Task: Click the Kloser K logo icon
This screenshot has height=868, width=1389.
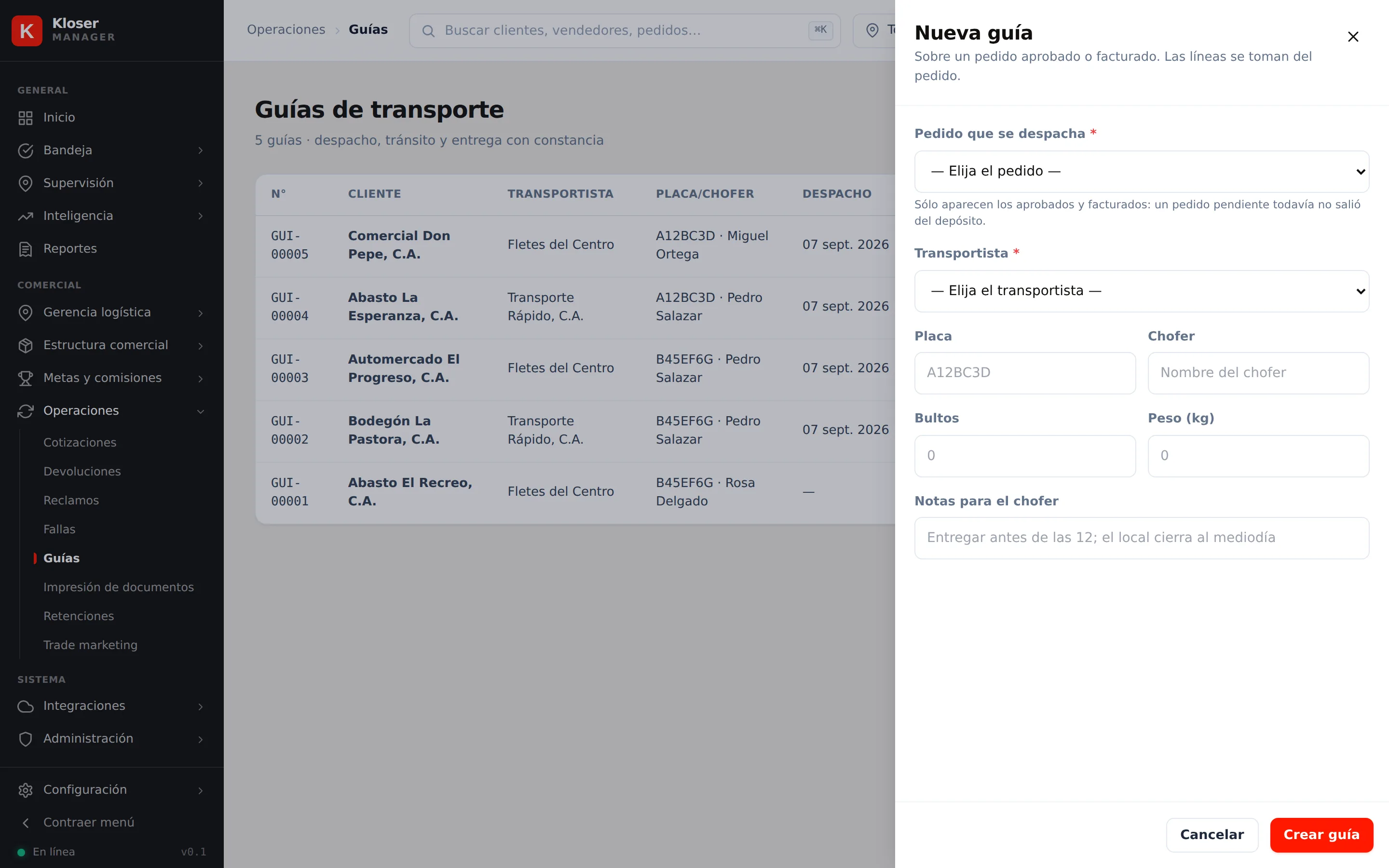Action: (27, 30)
